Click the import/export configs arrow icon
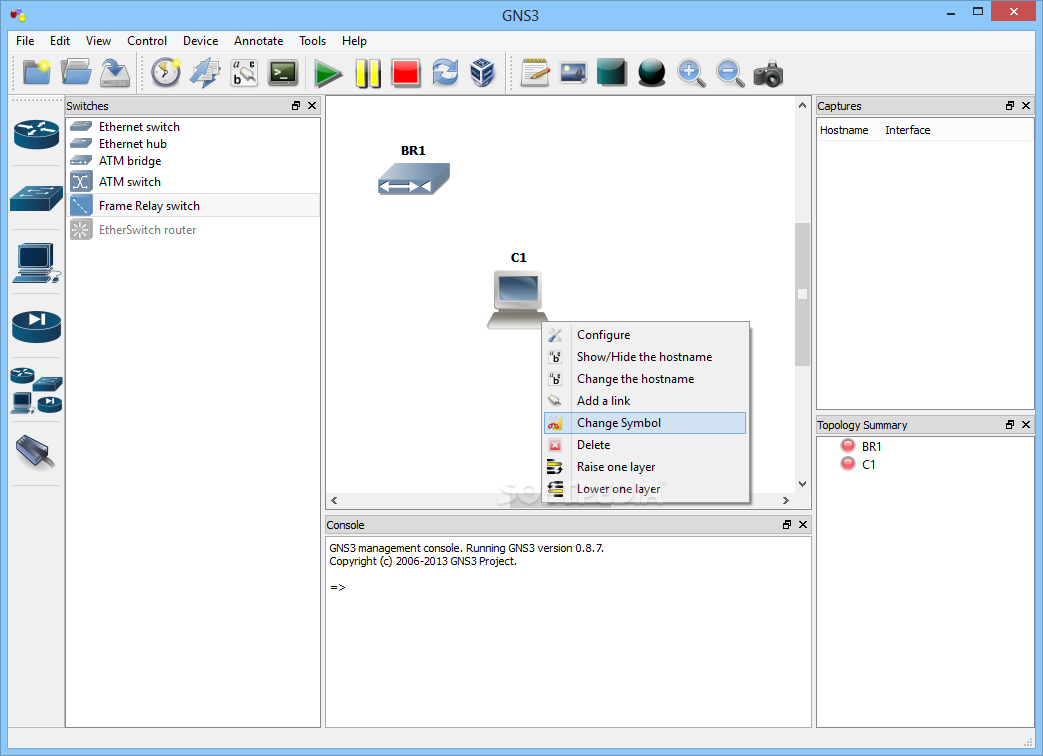Viewport: 1043px width, 756px height. 205,72
